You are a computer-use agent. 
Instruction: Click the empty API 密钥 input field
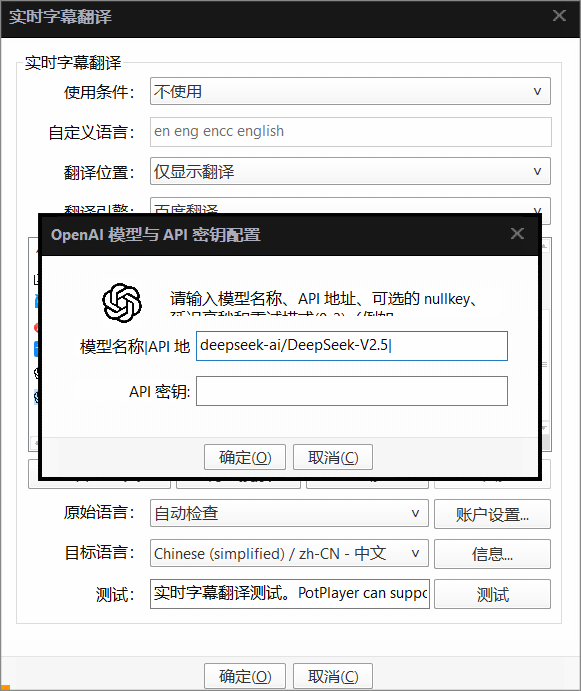(x=352, y=391)
